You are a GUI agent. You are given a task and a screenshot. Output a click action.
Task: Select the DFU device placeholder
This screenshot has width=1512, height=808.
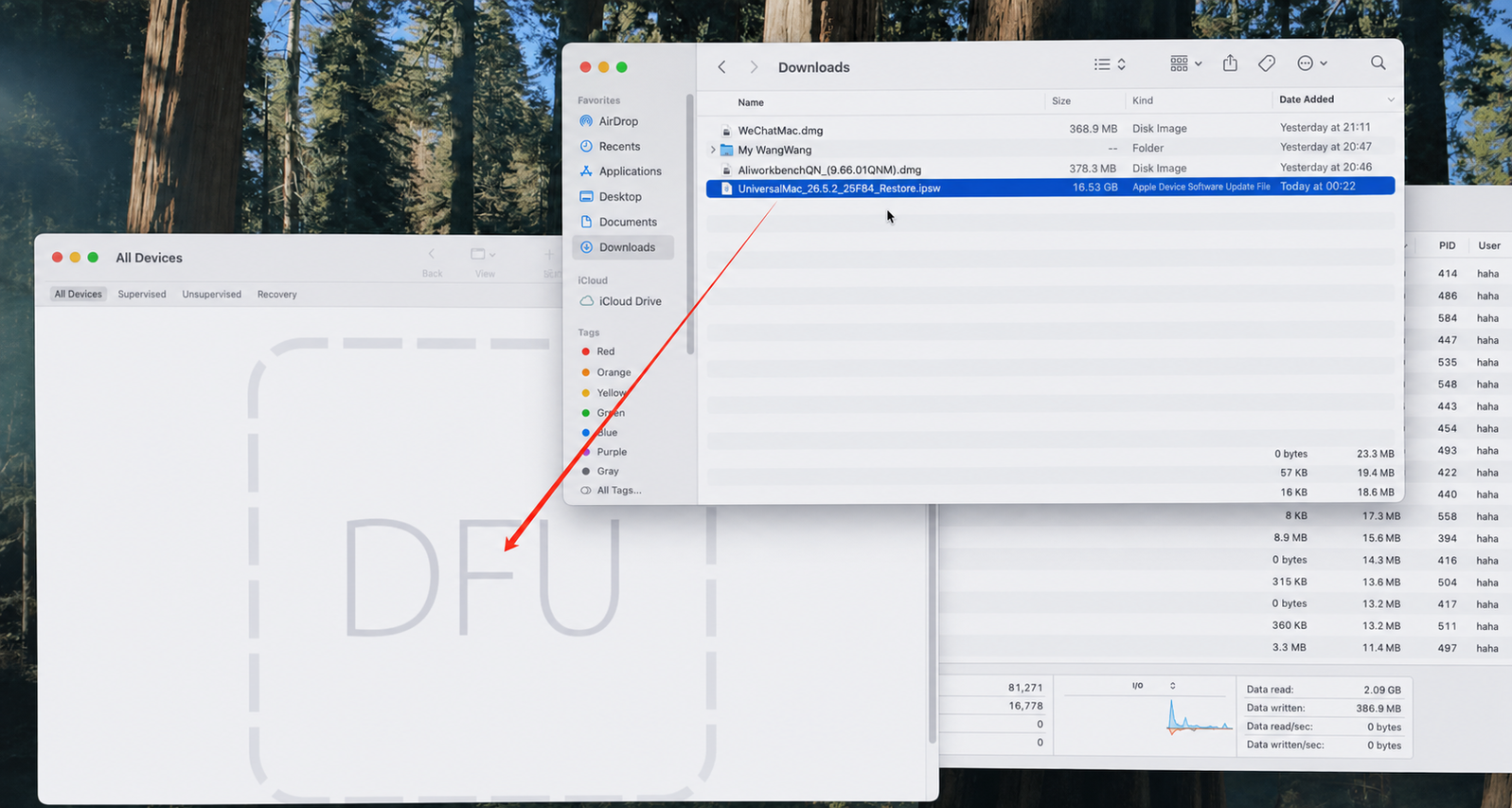(482, 570)
